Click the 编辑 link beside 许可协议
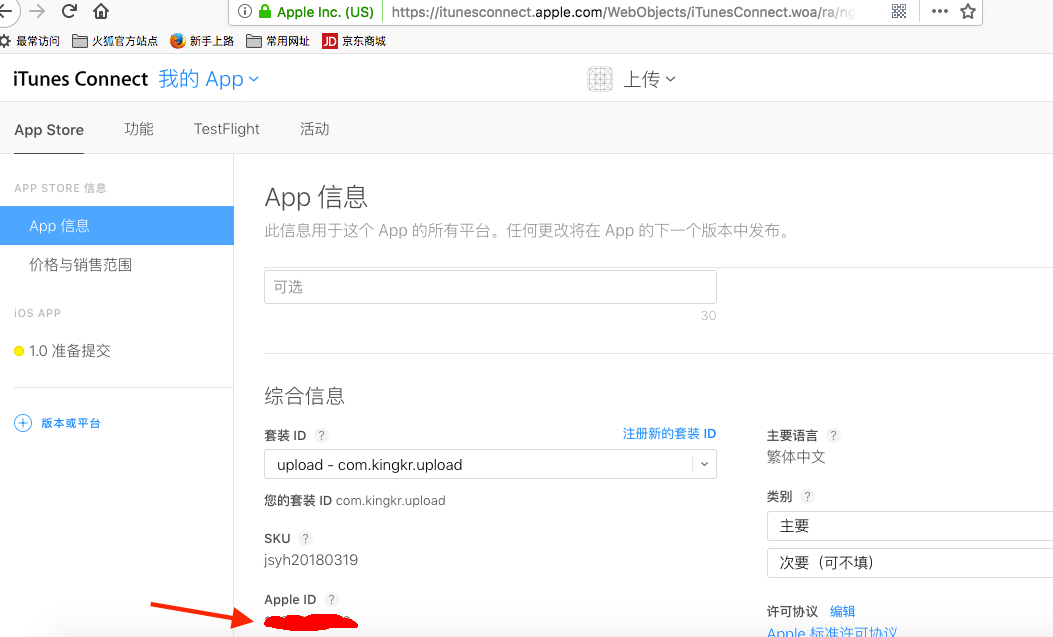Image resolution: width=1053 pixels, height=637 pixels. (x=842, y=611)
